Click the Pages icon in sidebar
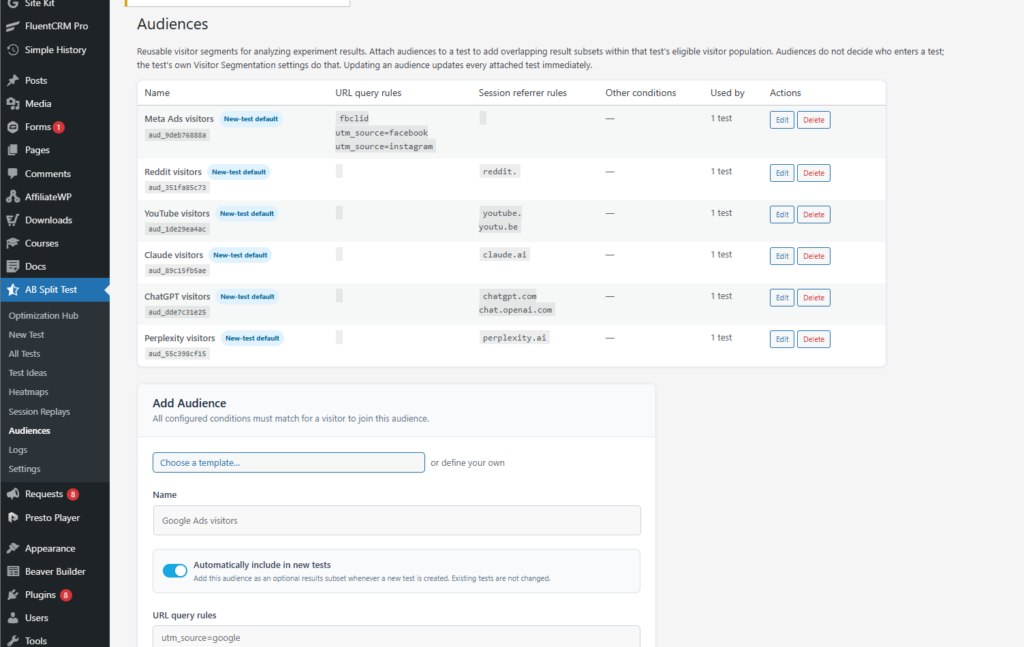The image size is (1024, 647). (12, 150)
